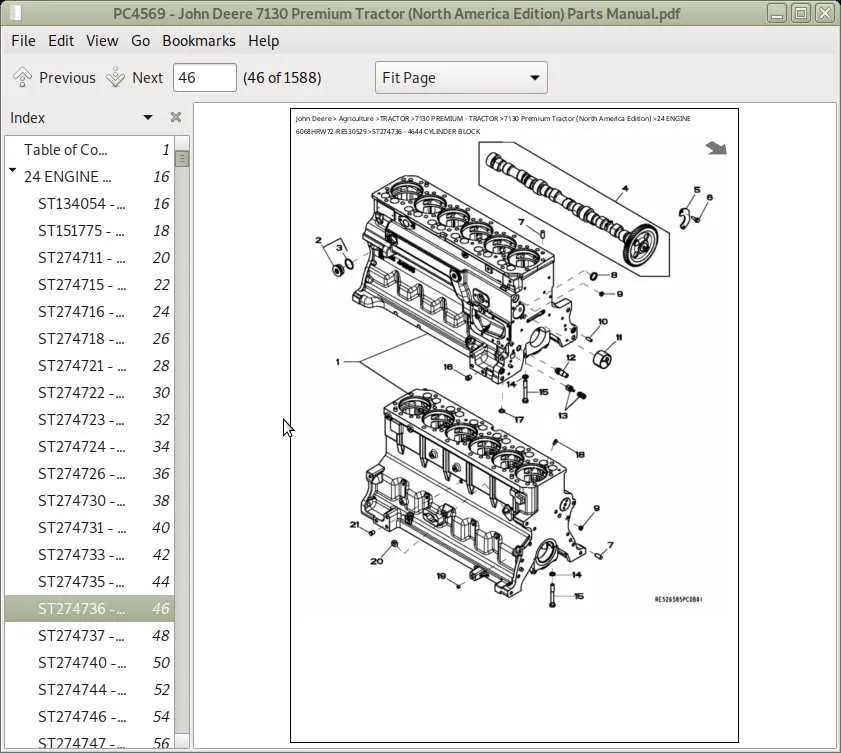Minimize the PDF viewer window
This screenshot has width=841, height=753.
777,13
